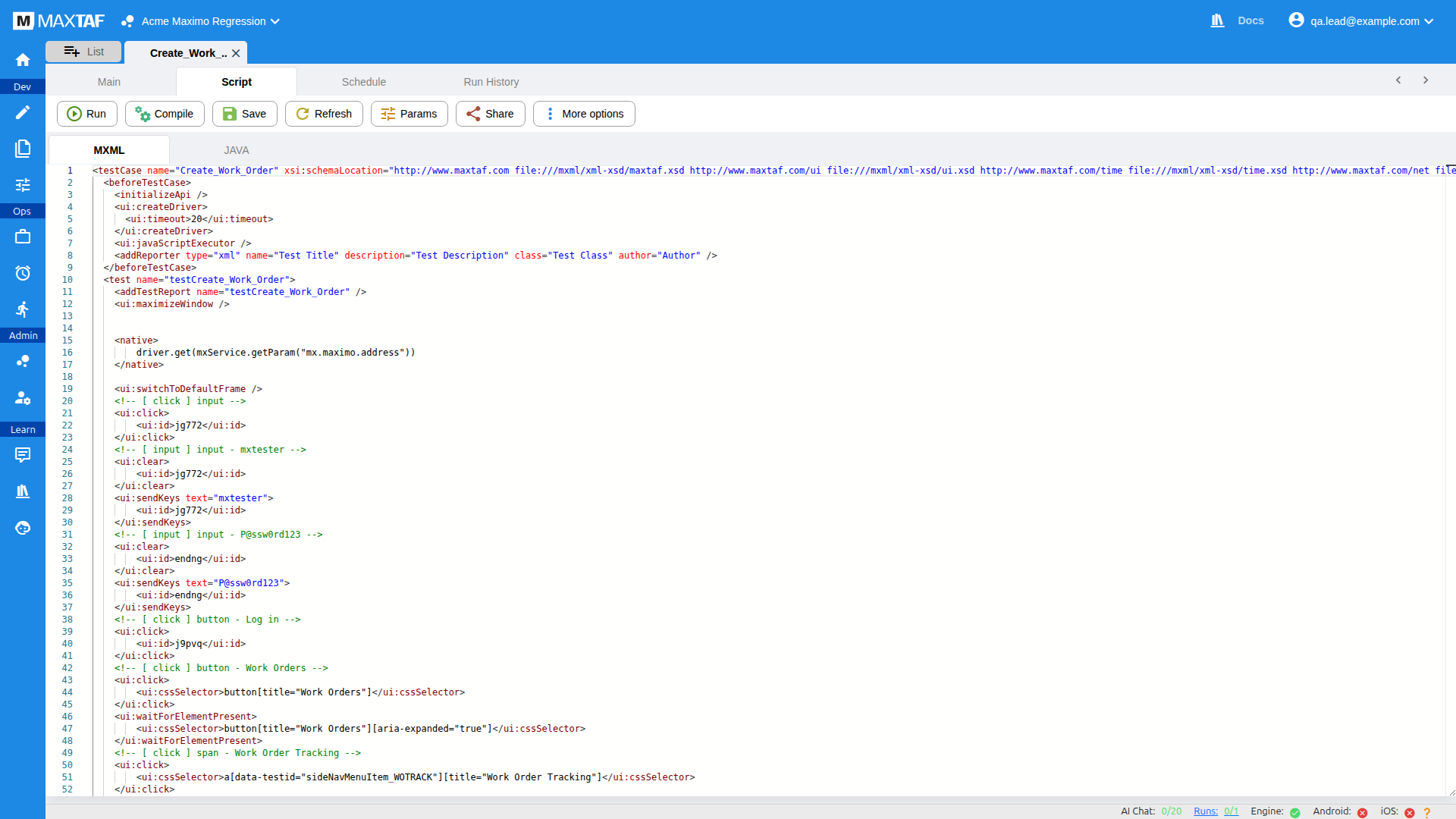Click the Learn section label

(23, 429)
